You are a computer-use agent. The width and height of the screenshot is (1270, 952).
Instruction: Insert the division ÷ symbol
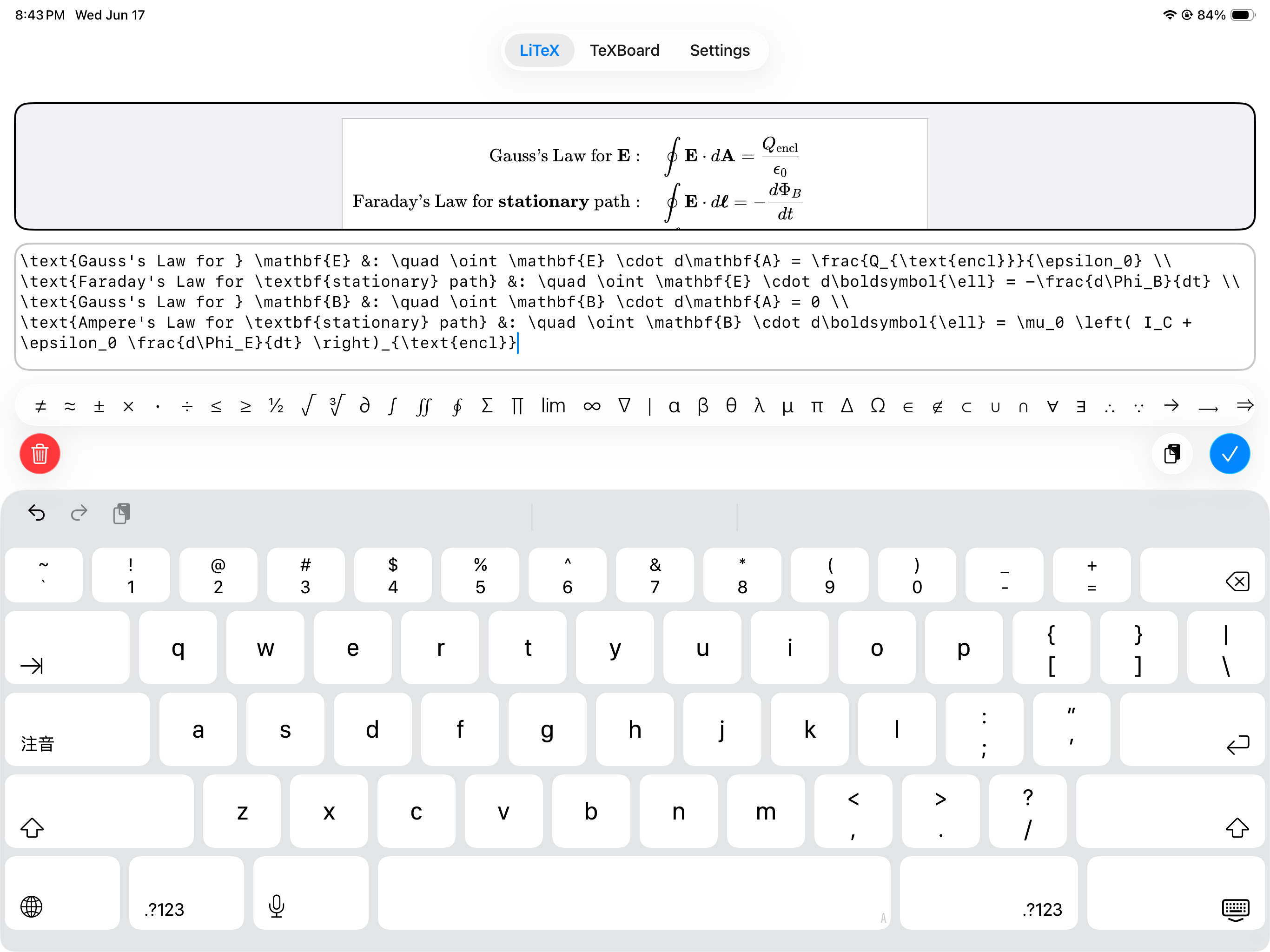(x=186, y=407)
